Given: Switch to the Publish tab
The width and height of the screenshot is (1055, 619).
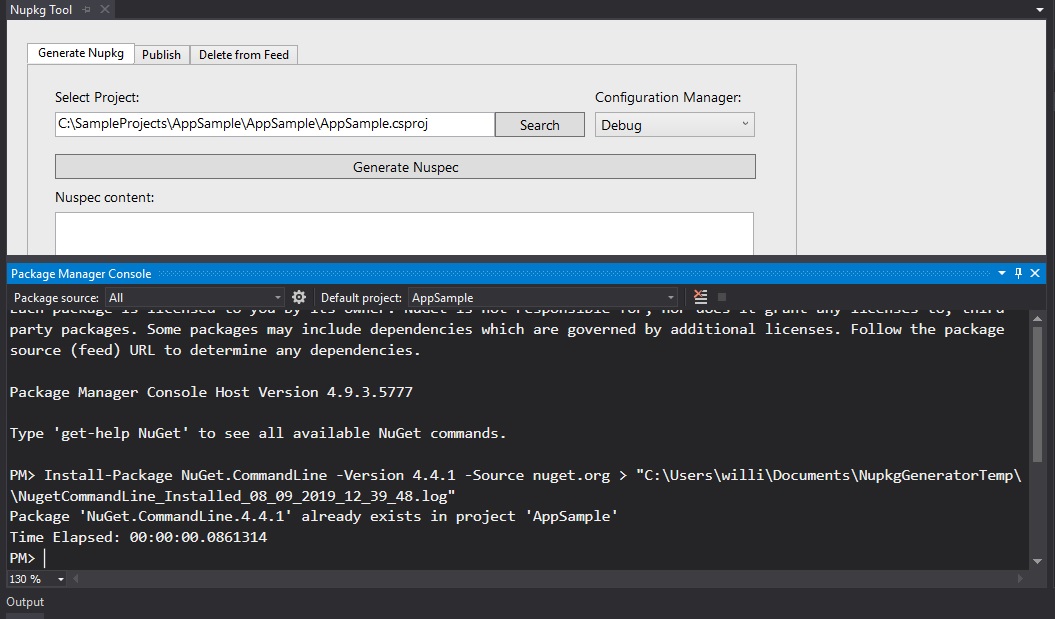Looking at the screenshot, I should (x=161, y=54).
